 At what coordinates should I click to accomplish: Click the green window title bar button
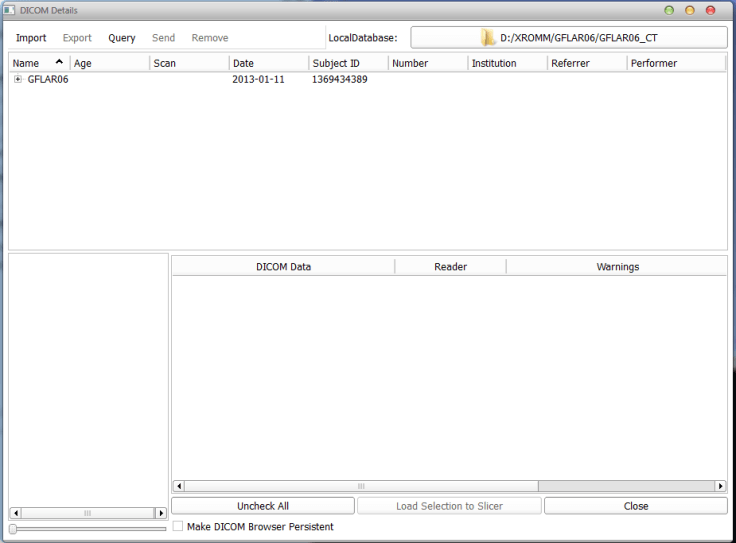pyautogui.click(x=669, y=10)
